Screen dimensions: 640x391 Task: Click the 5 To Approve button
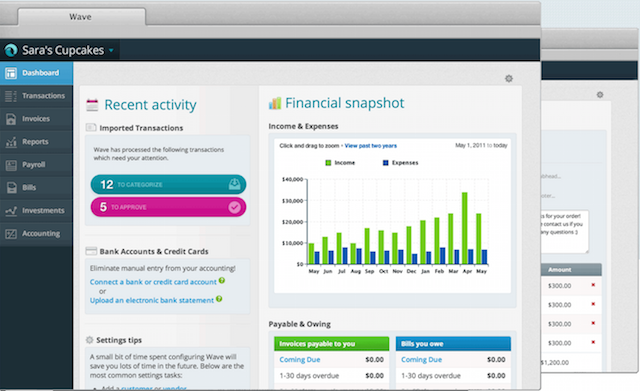[x=168, y=207]
